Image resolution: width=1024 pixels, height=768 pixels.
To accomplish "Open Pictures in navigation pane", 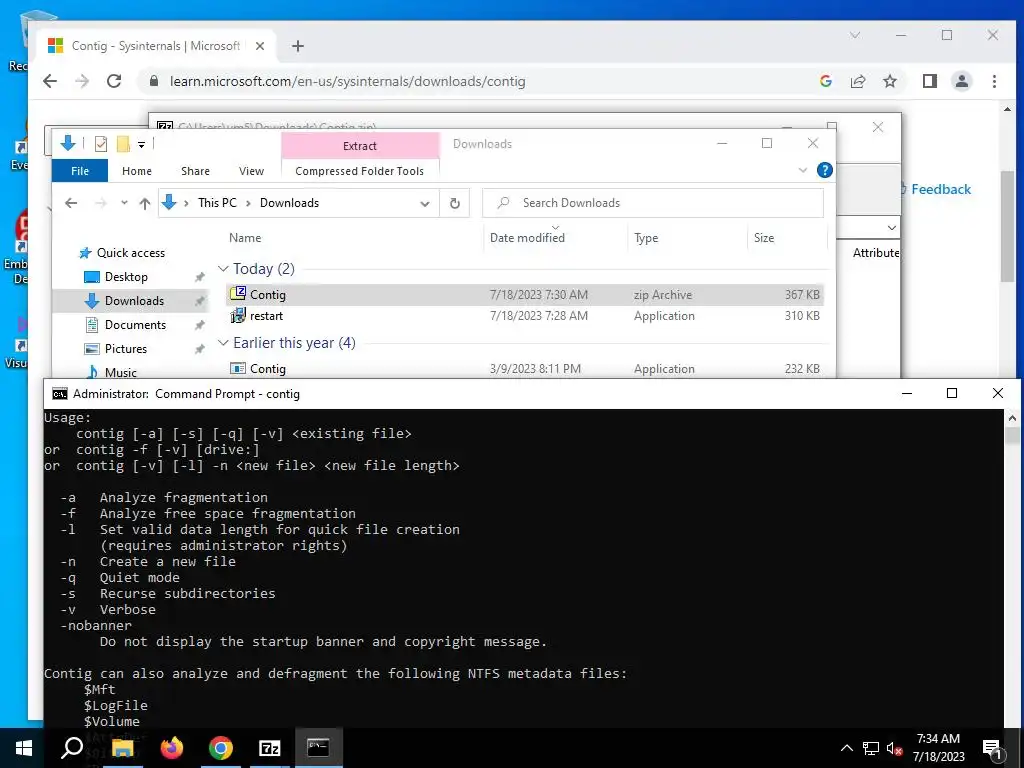I will [x=125, y=349].
